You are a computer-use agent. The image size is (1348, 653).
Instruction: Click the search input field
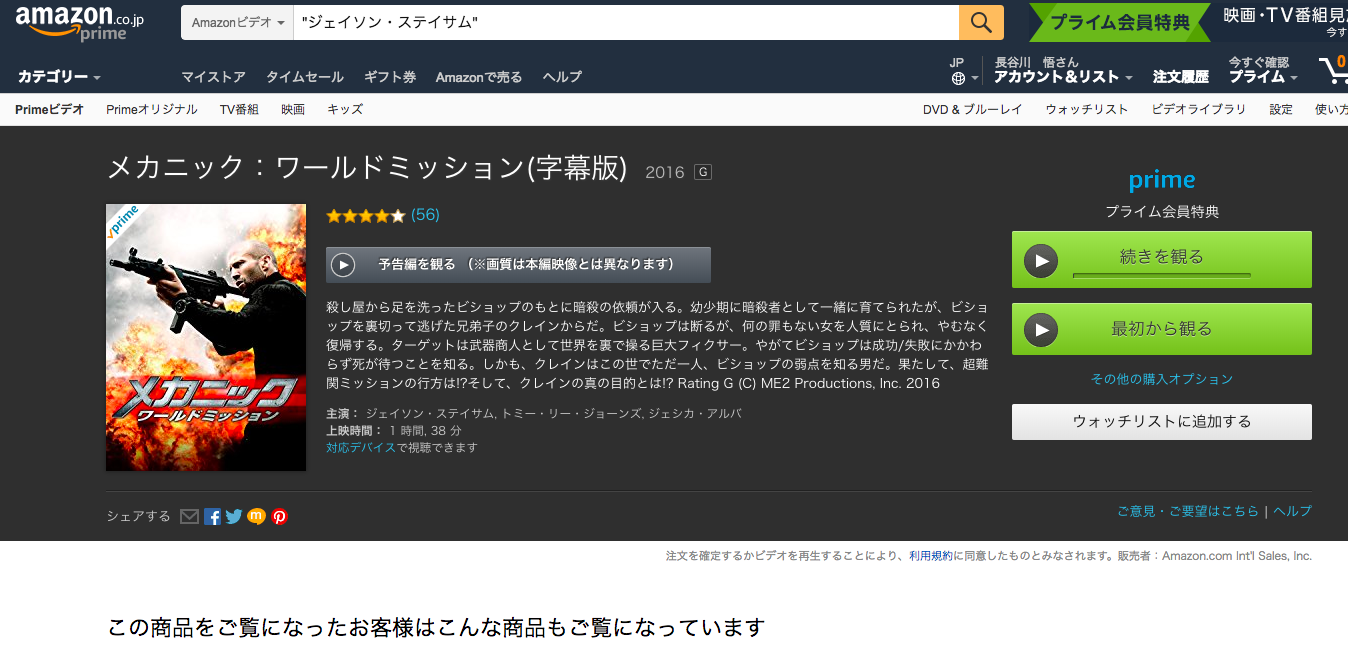click(626, 22)
